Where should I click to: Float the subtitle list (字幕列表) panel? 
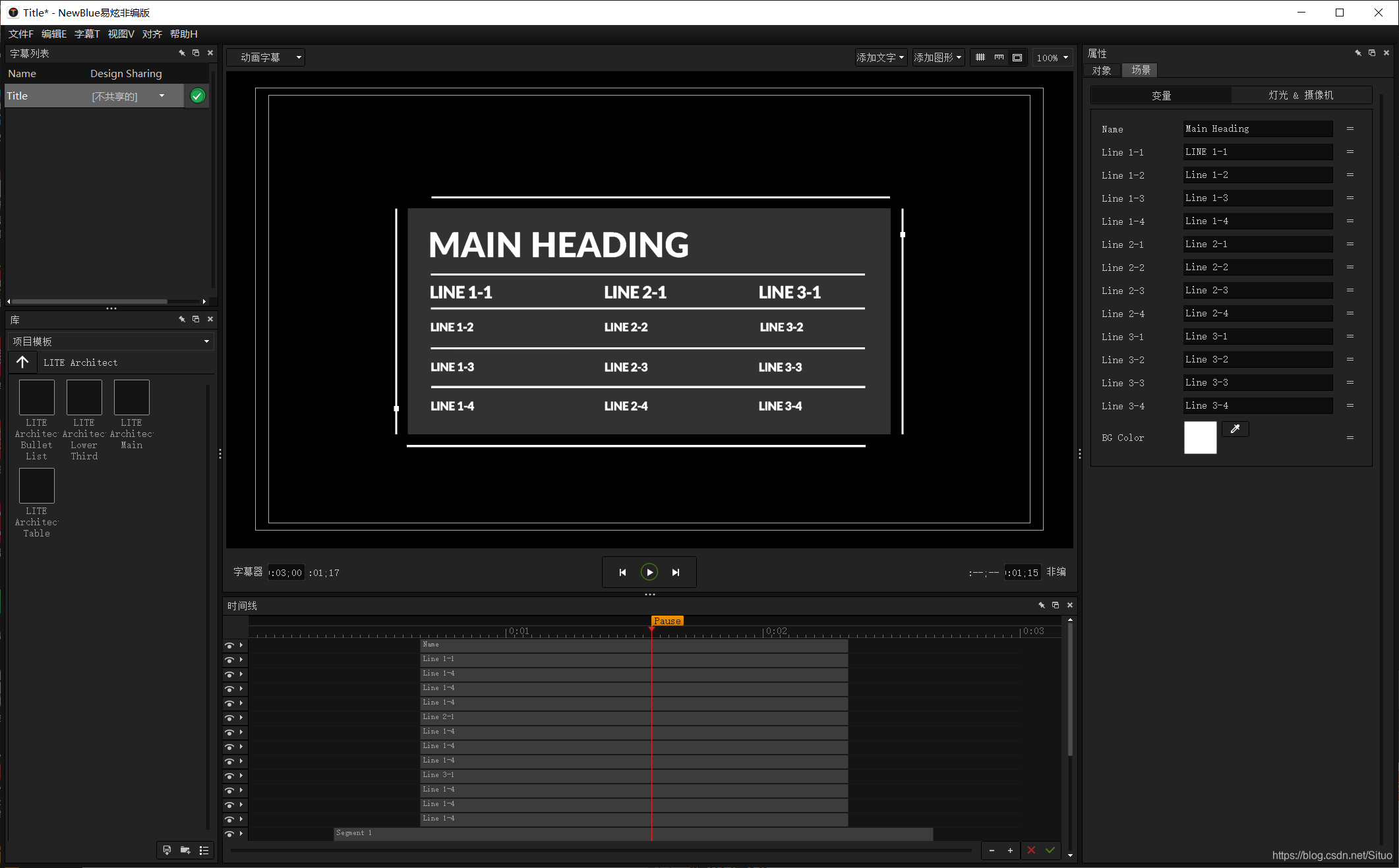(x=196, y=53)
